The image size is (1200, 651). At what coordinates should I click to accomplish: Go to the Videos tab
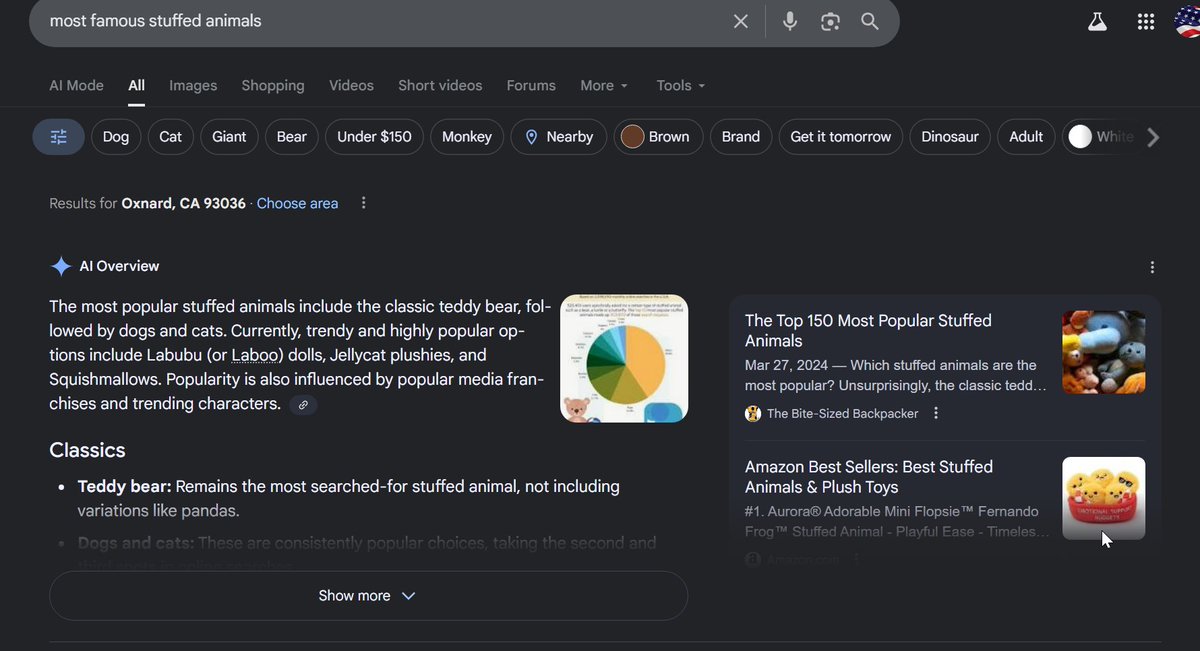click(351, 86)
